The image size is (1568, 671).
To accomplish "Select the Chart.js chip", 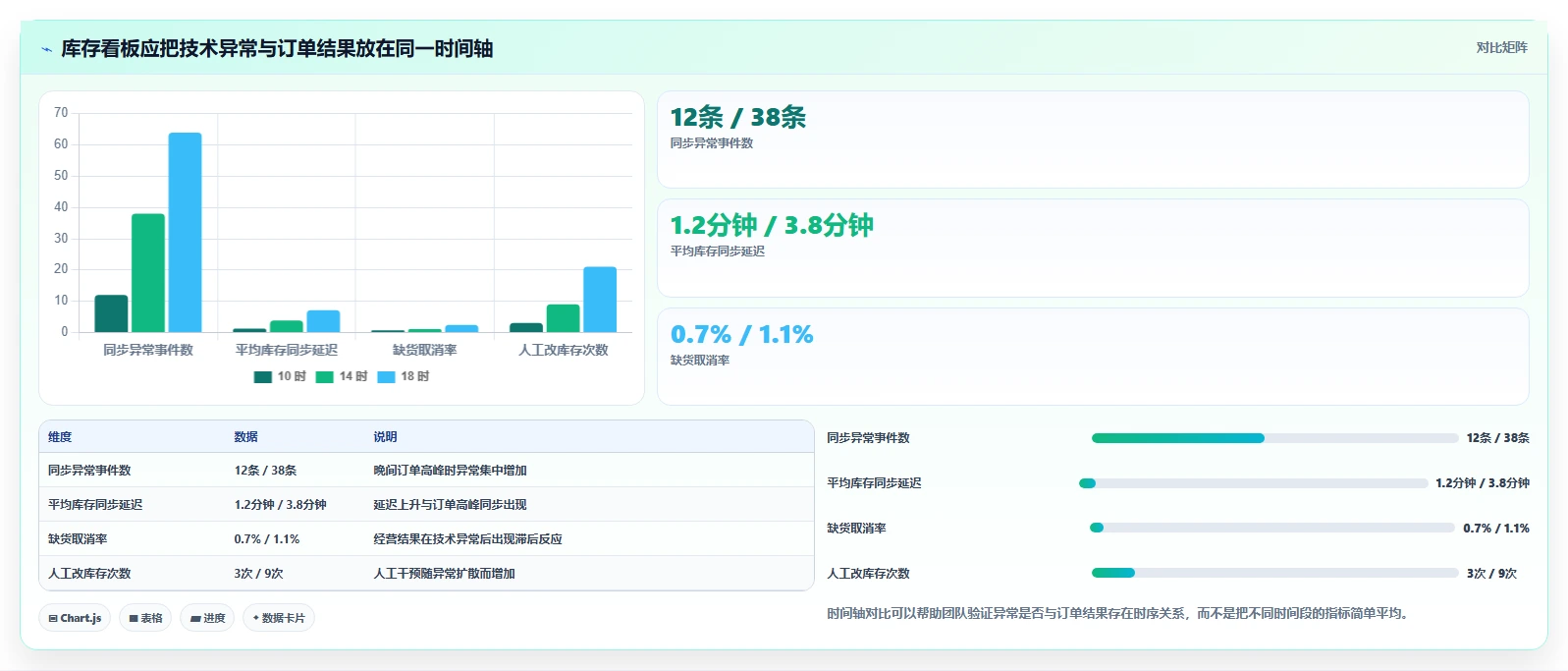I will click(x=75, y=618).
